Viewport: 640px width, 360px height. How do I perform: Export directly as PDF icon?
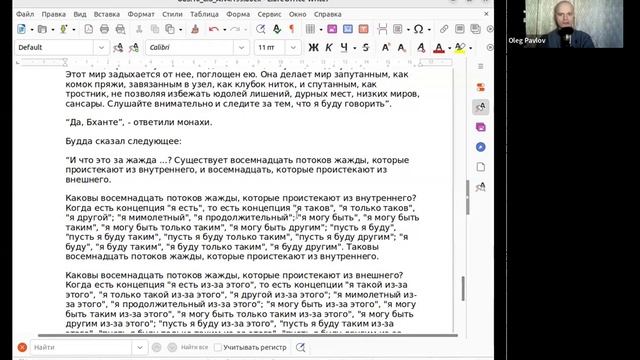[x=89, y=29]
